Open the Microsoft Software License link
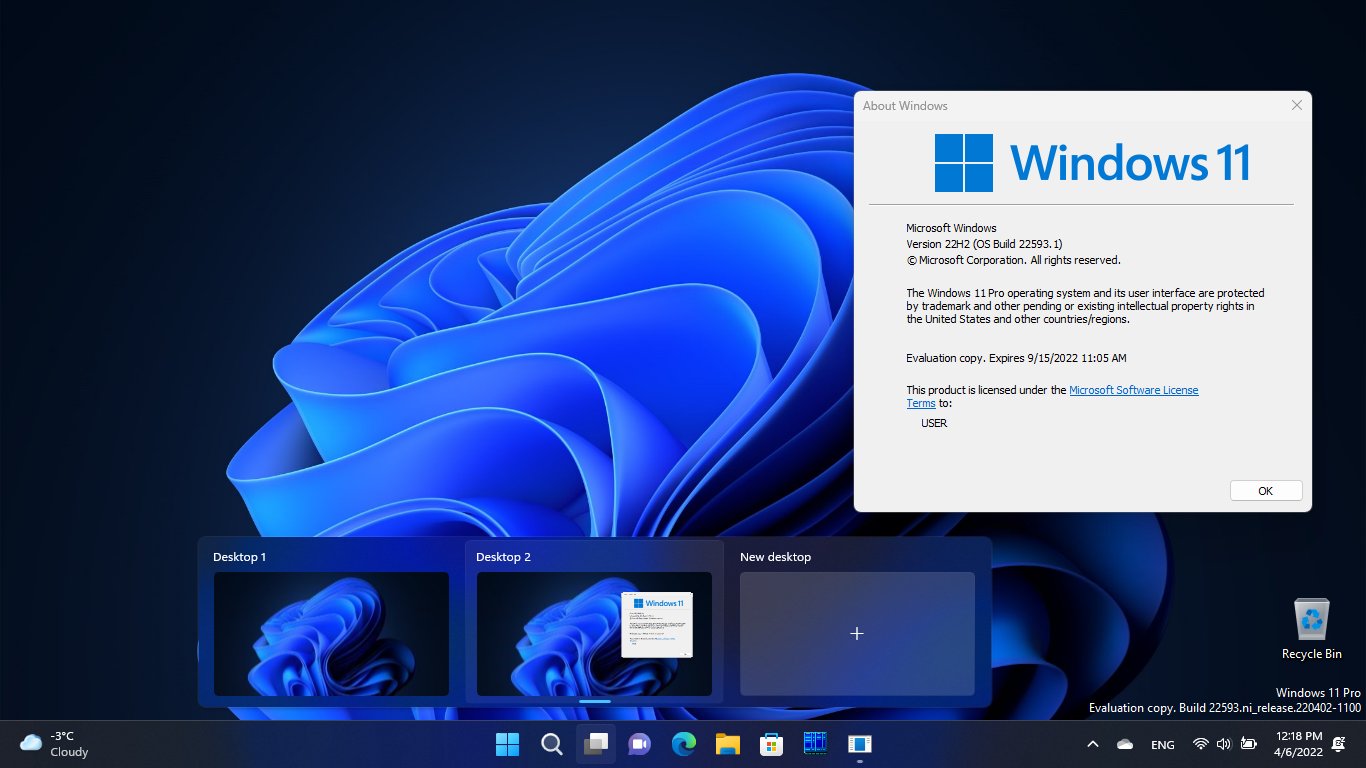 (1134, 390)
